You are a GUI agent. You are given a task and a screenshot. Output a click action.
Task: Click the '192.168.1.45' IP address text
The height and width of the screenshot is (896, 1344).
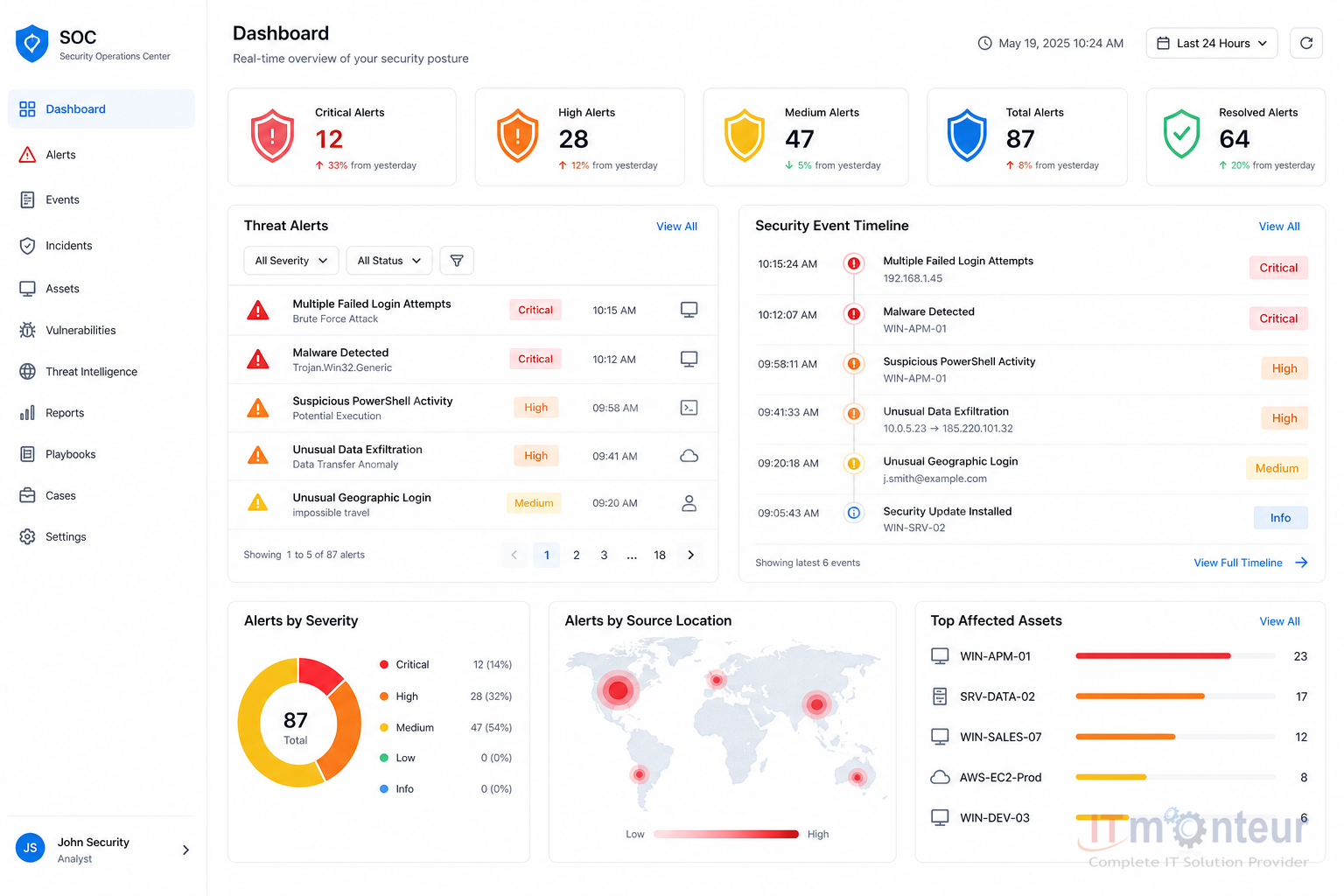click(x=913, y=278)
